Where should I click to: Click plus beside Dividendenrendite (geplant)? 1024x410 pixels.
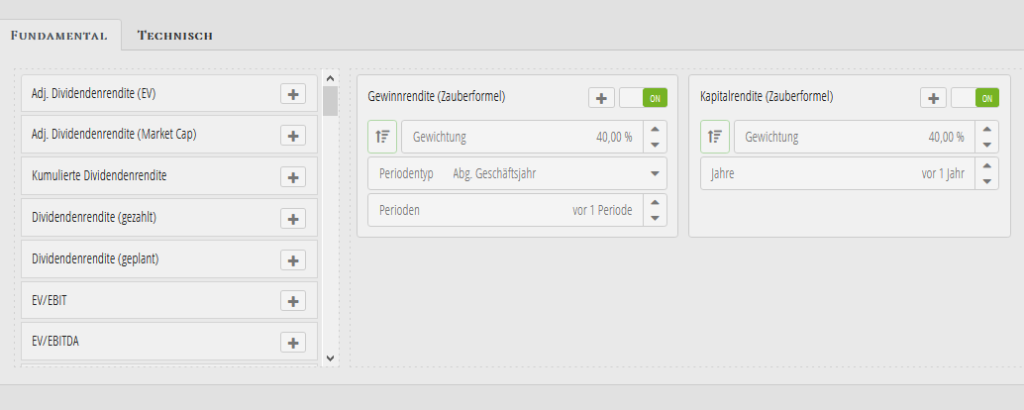tap(293, 260)
